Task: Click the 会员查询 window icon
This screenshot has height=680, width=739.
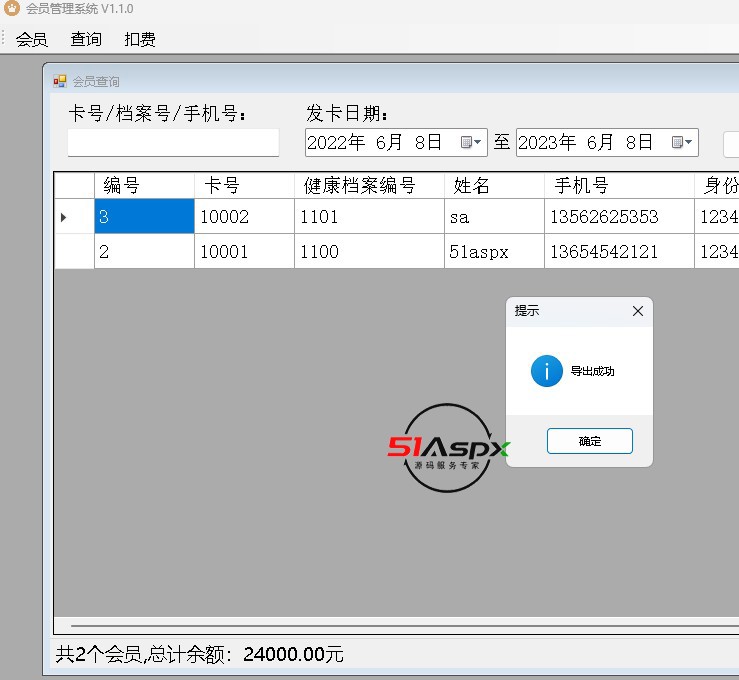Action: [60, 81]
